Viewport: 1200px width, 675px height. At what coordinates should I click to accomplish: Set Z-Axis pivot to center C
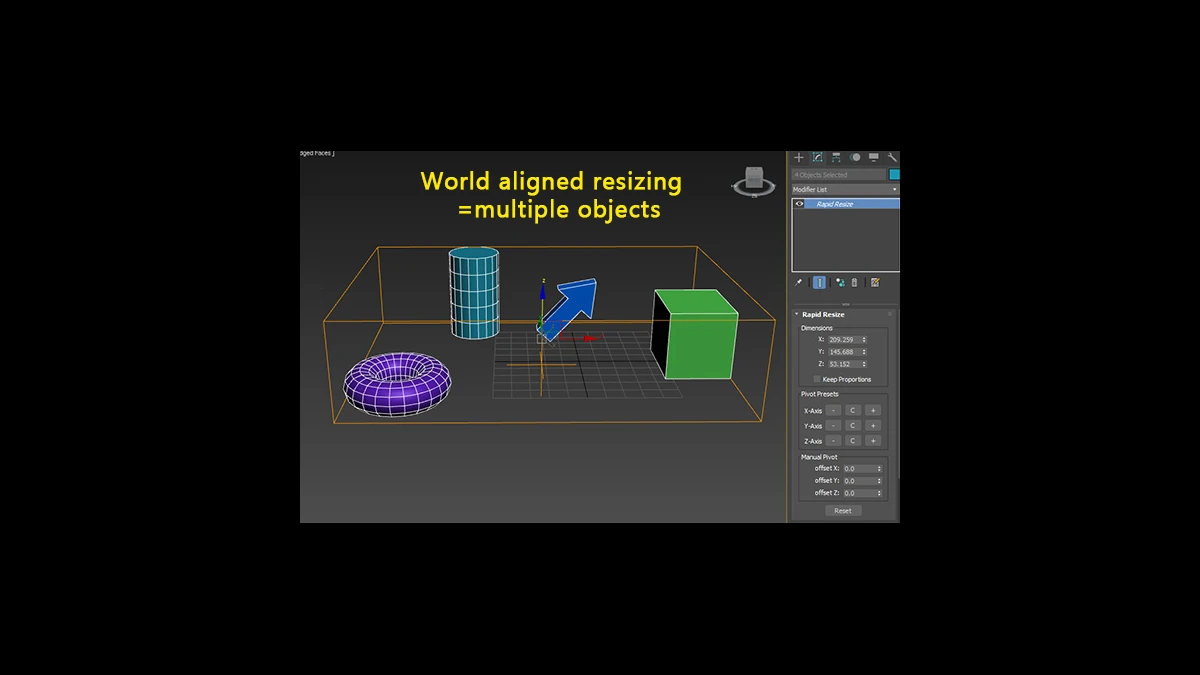coord(853,441)
